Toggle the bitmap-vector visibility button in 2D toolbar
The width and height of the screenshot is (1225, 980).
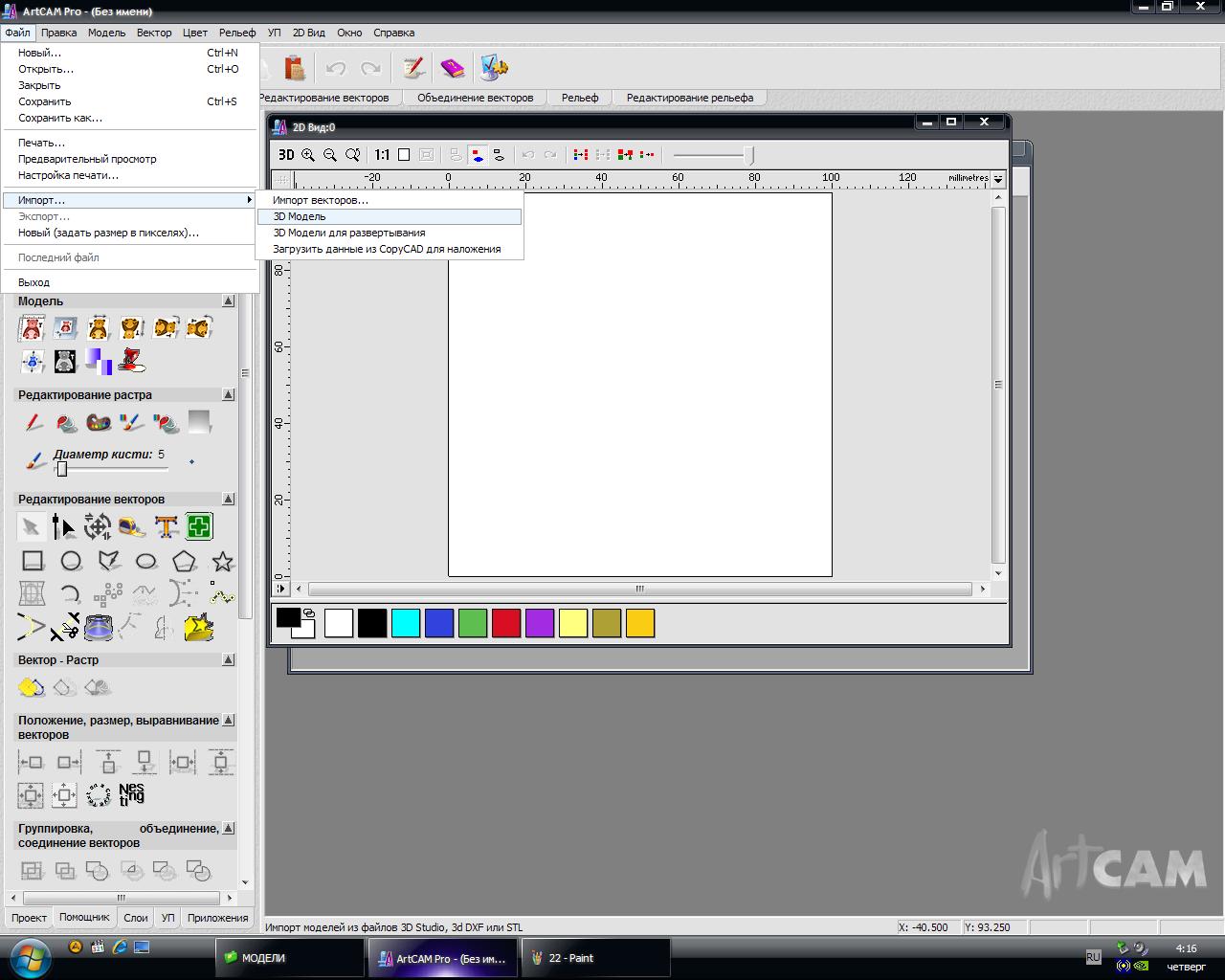[477, 155]
